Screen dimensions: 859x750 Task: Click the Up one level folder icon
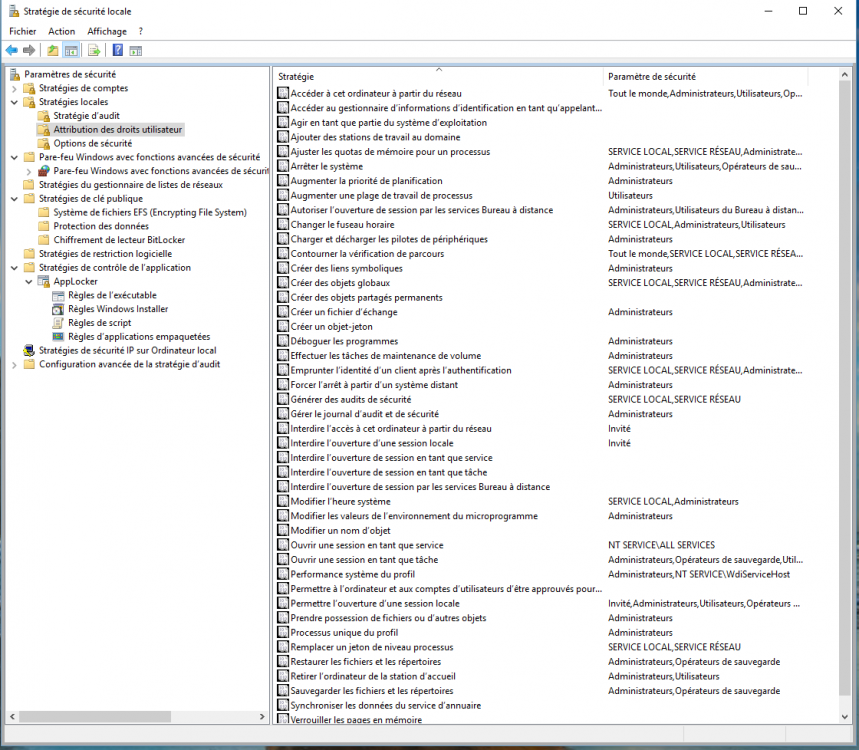53,50
